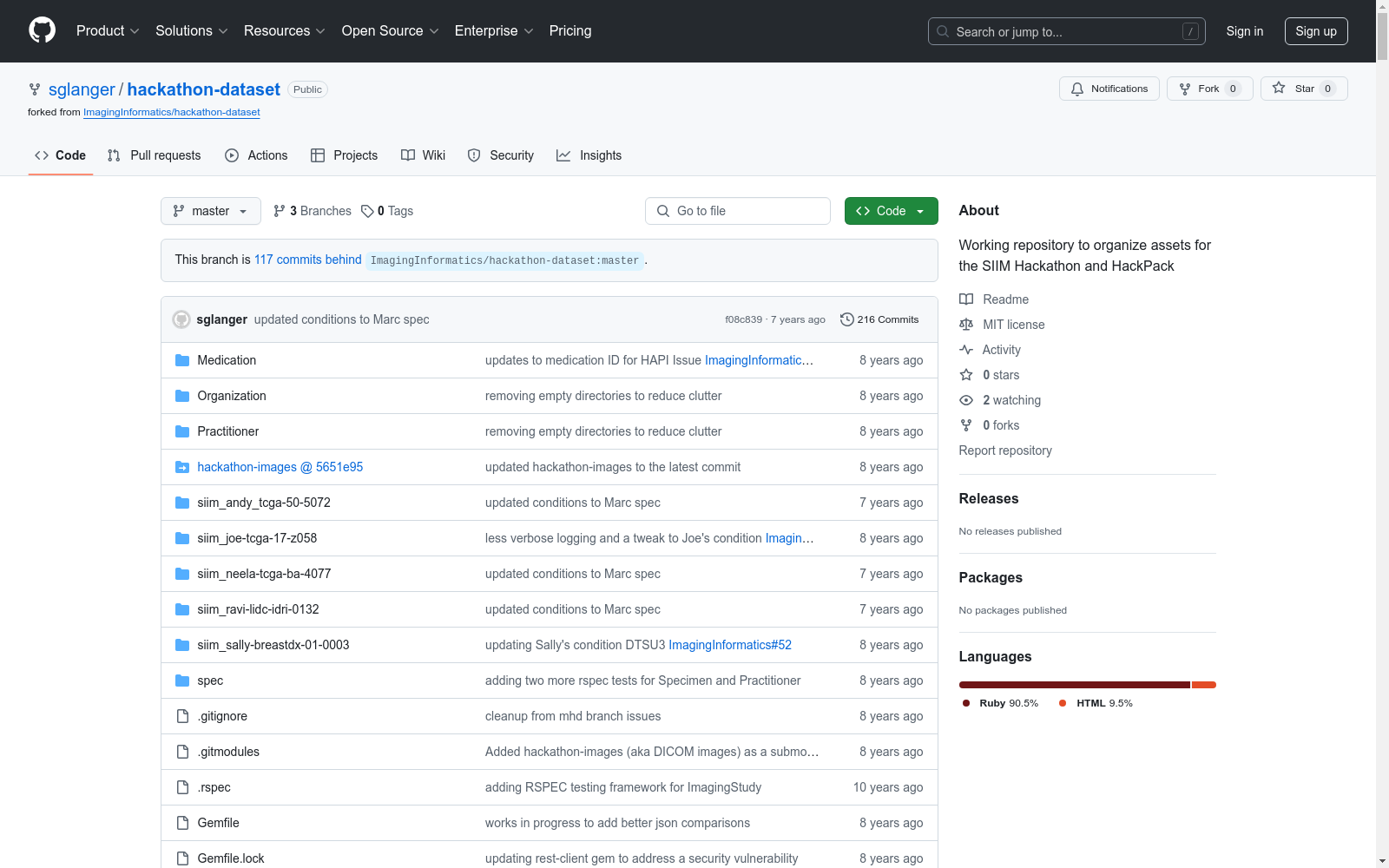Expand the Solutions menu
Screen dimensions: 1389x868
pos(192,31)
